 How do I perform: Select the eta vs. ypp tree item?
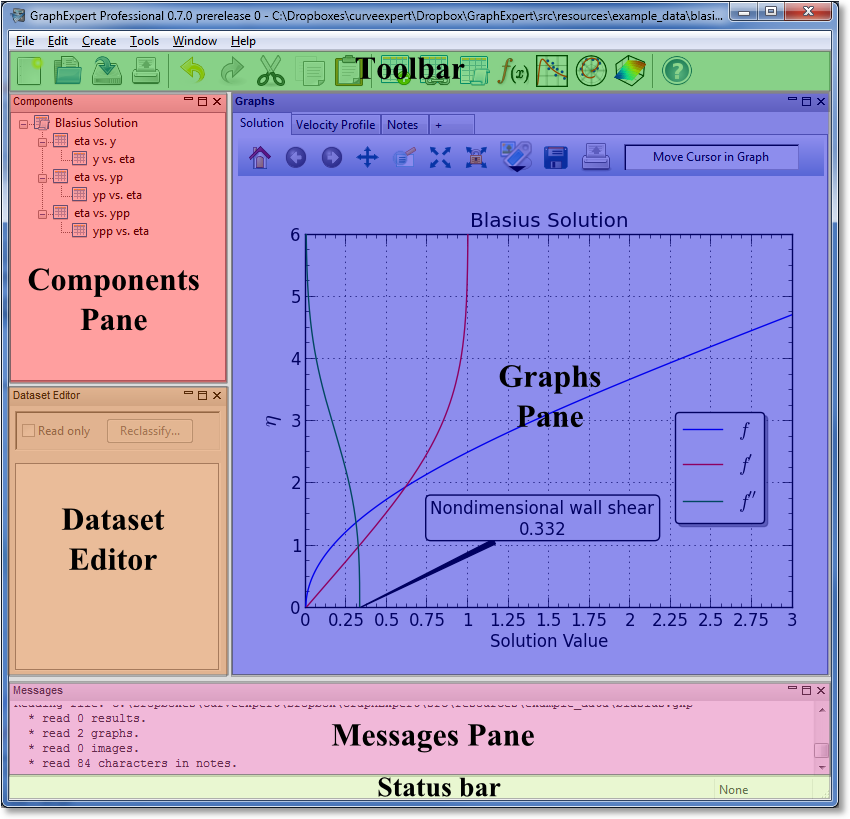click(102, 214)
